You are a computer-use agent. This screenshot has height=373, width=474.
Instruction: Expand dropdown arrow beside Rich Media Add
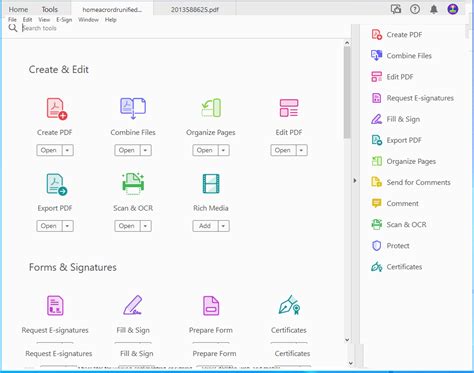coord(223,226)
